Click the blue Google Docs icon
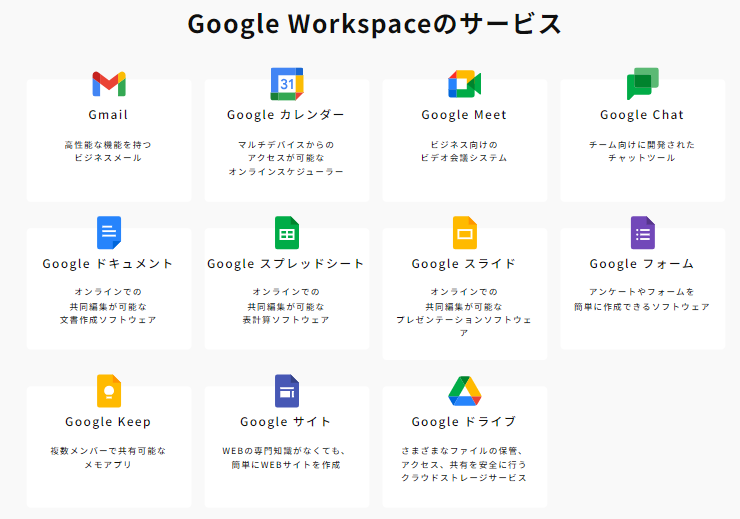 (109, 233)
